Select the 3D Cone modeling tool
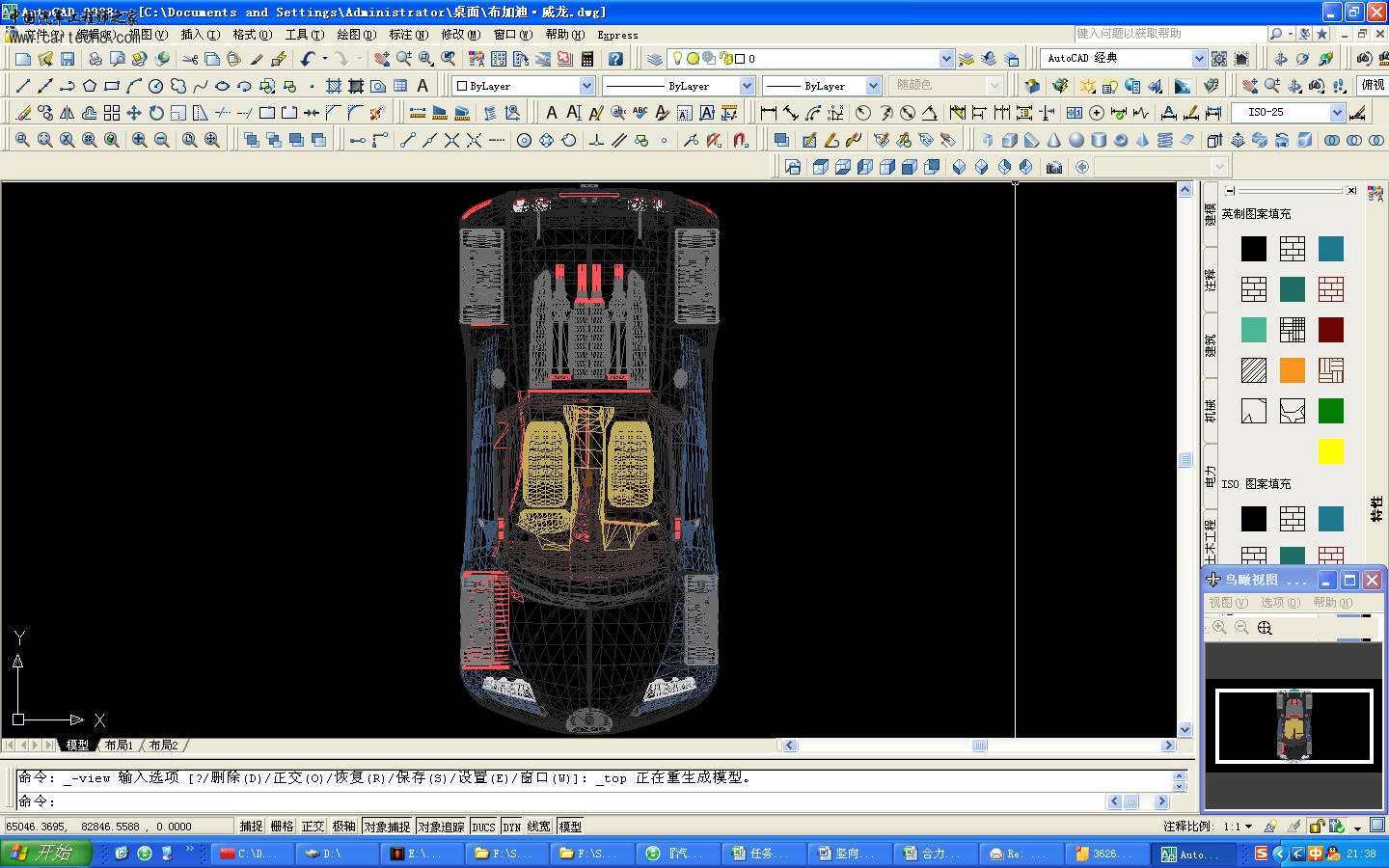This screenshot has width=1389, height=868. [x=1054, y=140]
